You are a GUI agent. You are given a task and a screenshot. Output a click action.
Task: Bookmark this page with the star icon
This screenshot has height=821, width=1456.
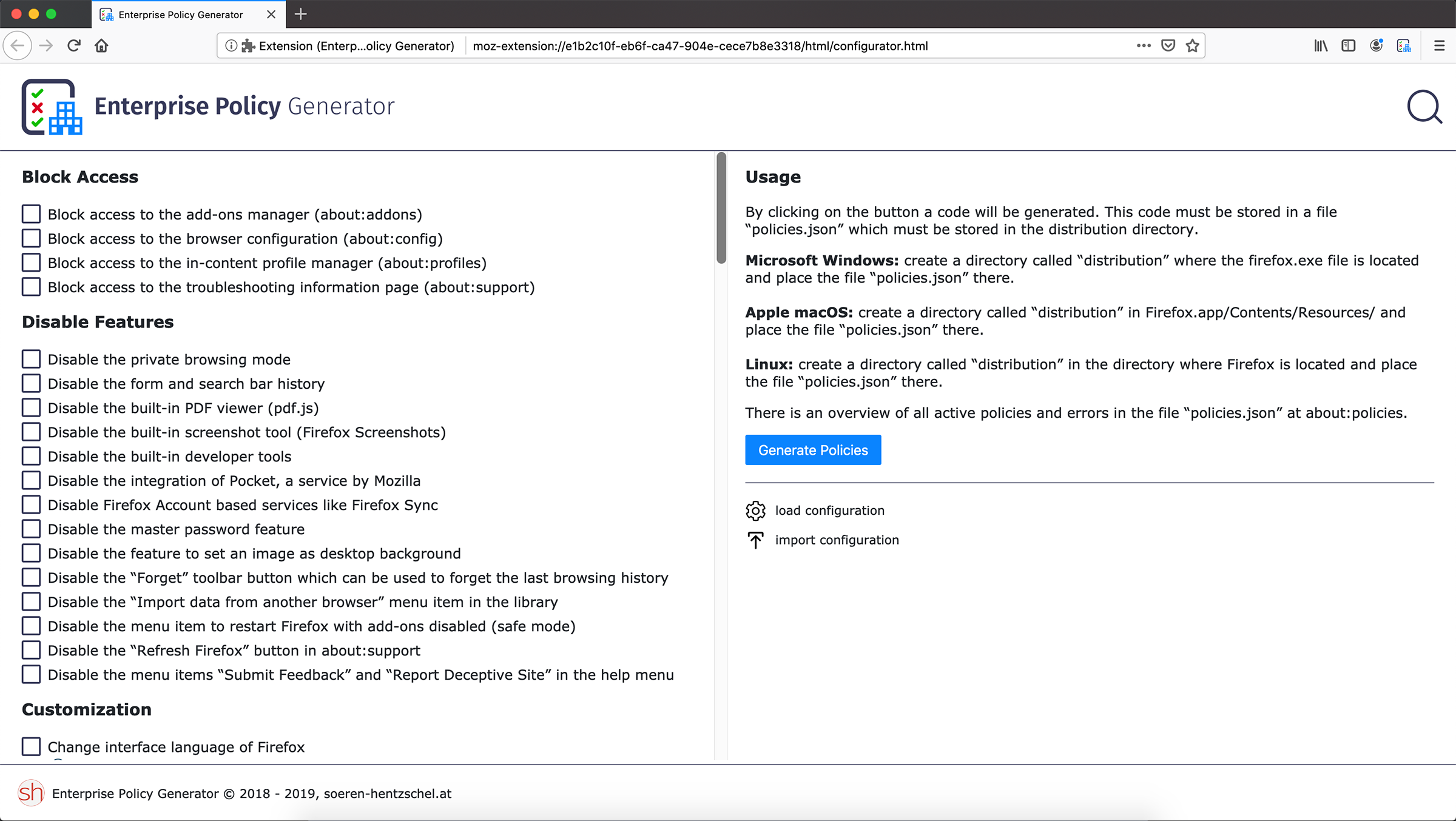coord(1192,45)
